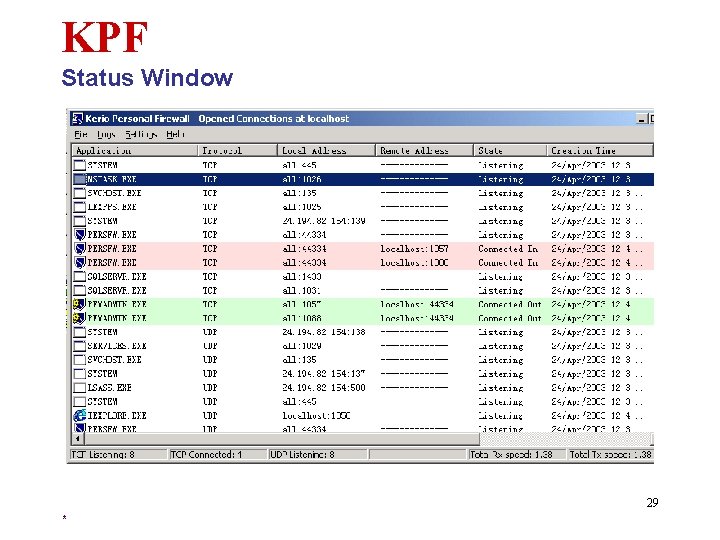Select the MSTASK.EXE row name
This screenshot has width=720, height=540.
click(x=112, y=179)
